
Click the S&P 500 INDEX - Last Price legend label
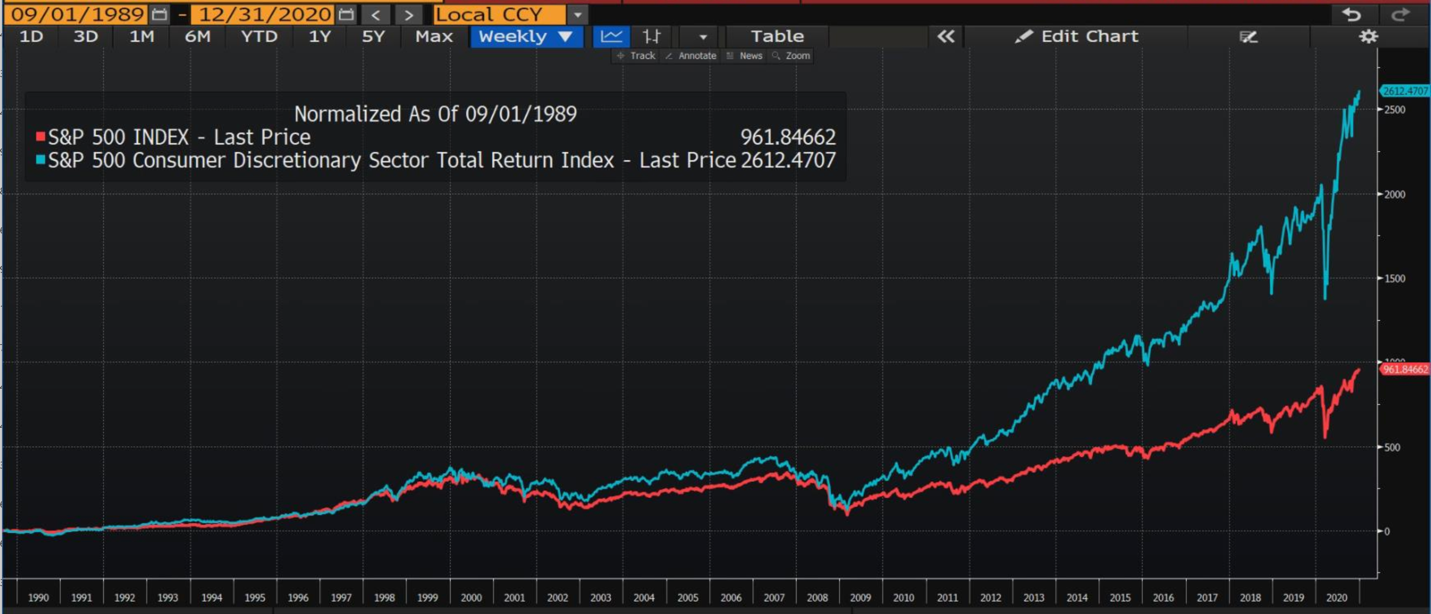179,137
